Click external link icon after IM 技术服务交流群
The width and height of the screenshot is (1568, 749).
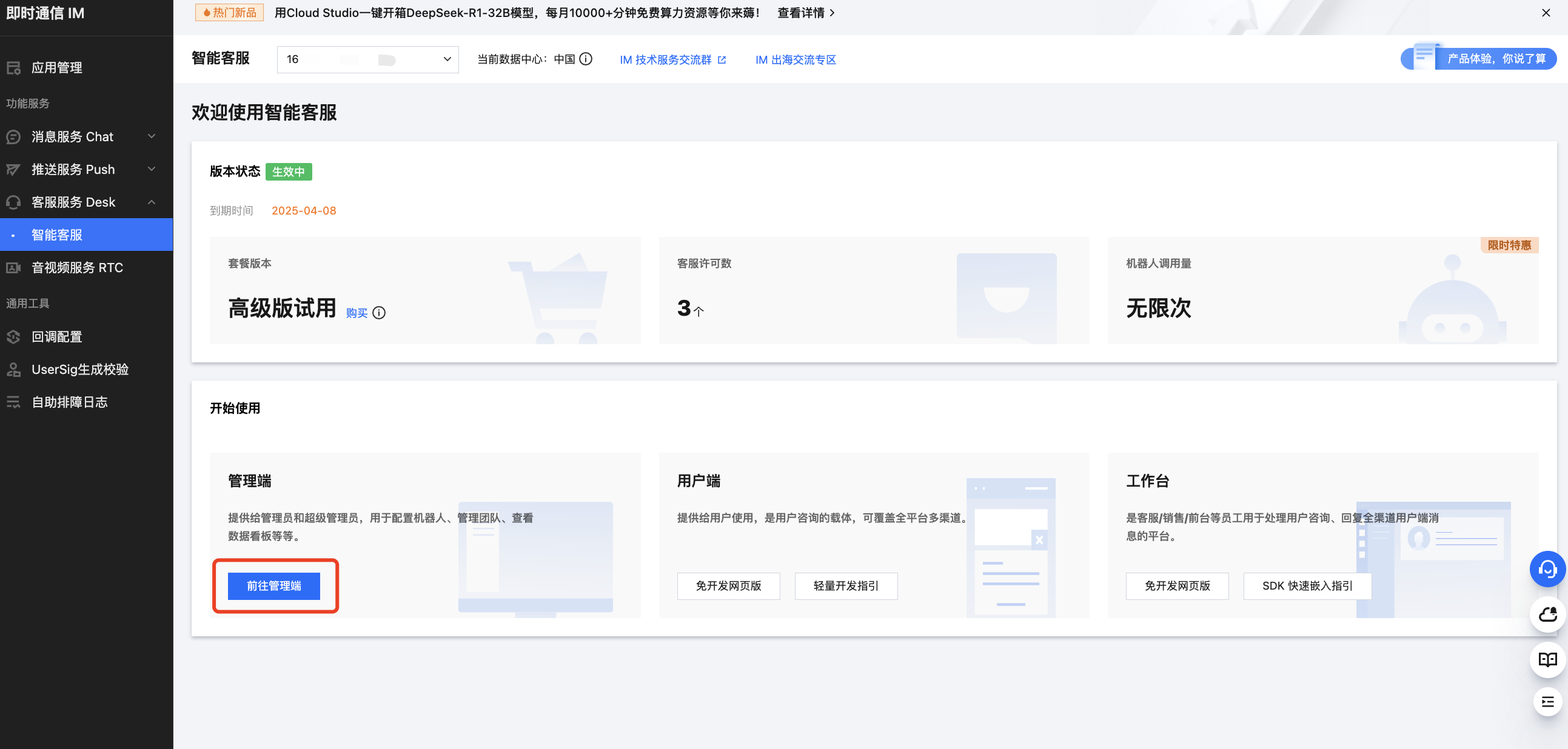tap(722, 59)
